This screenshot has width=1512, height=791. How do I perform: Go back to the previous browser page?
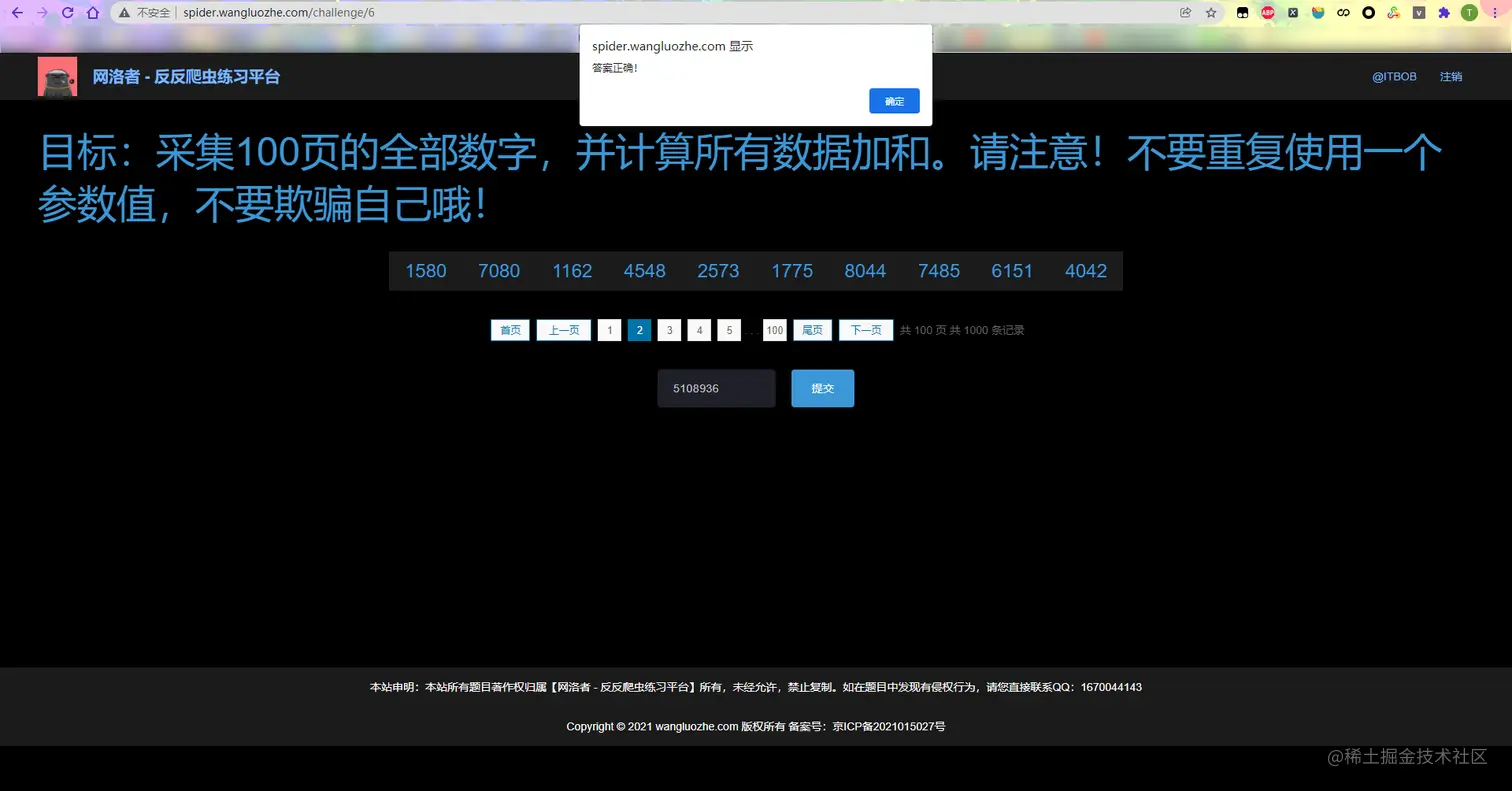click(17, 13)
